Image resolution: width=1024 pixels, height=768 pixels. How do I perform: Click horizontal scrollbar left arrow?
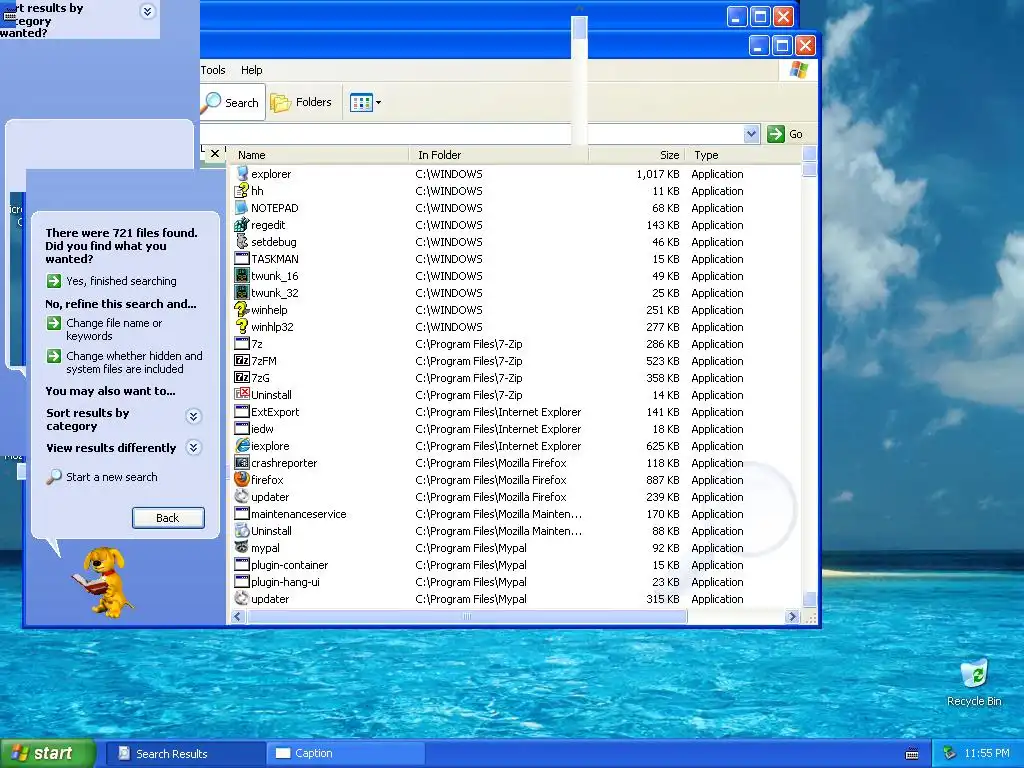point(238,616)
